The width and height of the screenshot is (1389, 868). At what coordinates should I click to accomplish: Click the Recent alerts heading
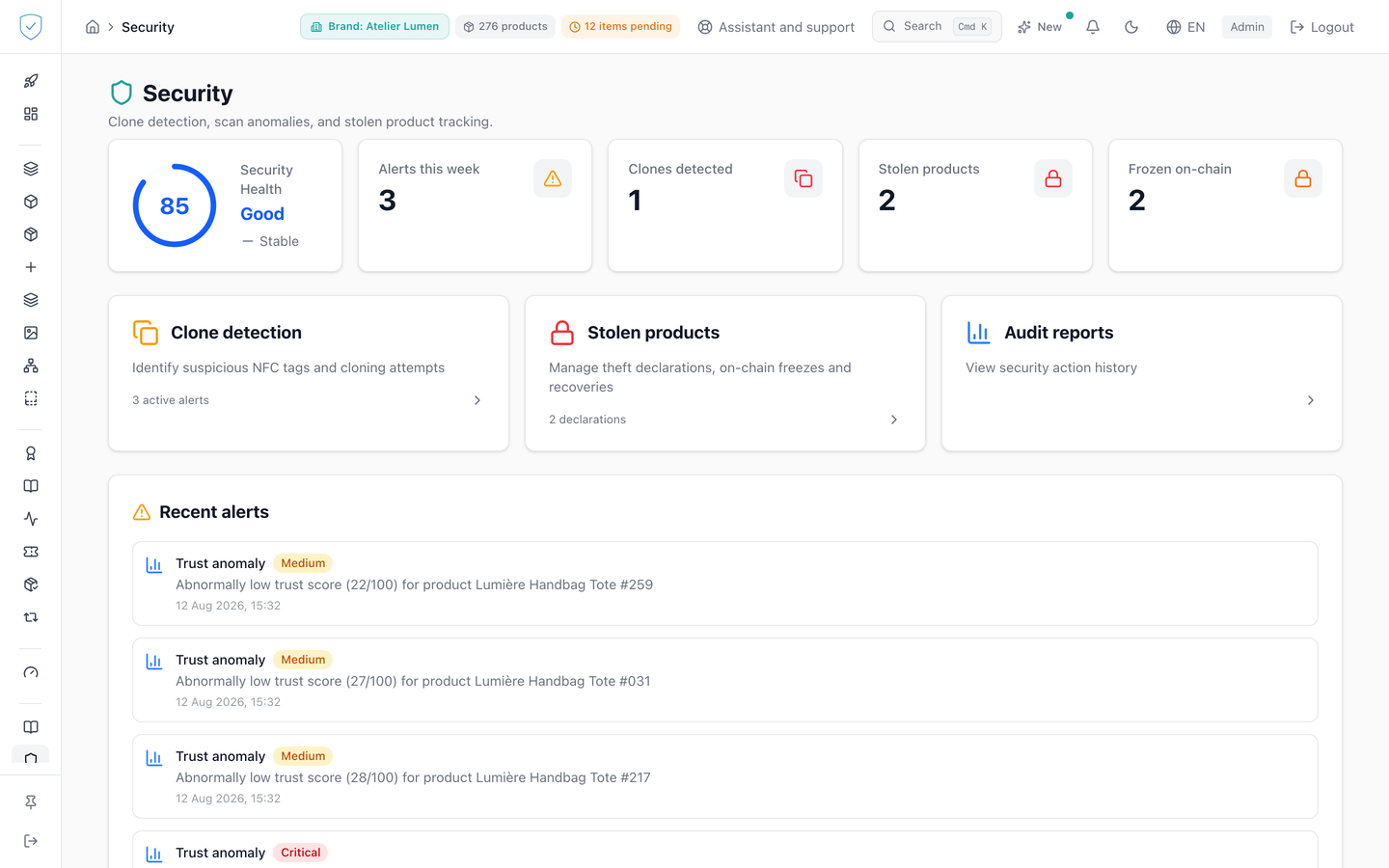(x=214, y=512)
